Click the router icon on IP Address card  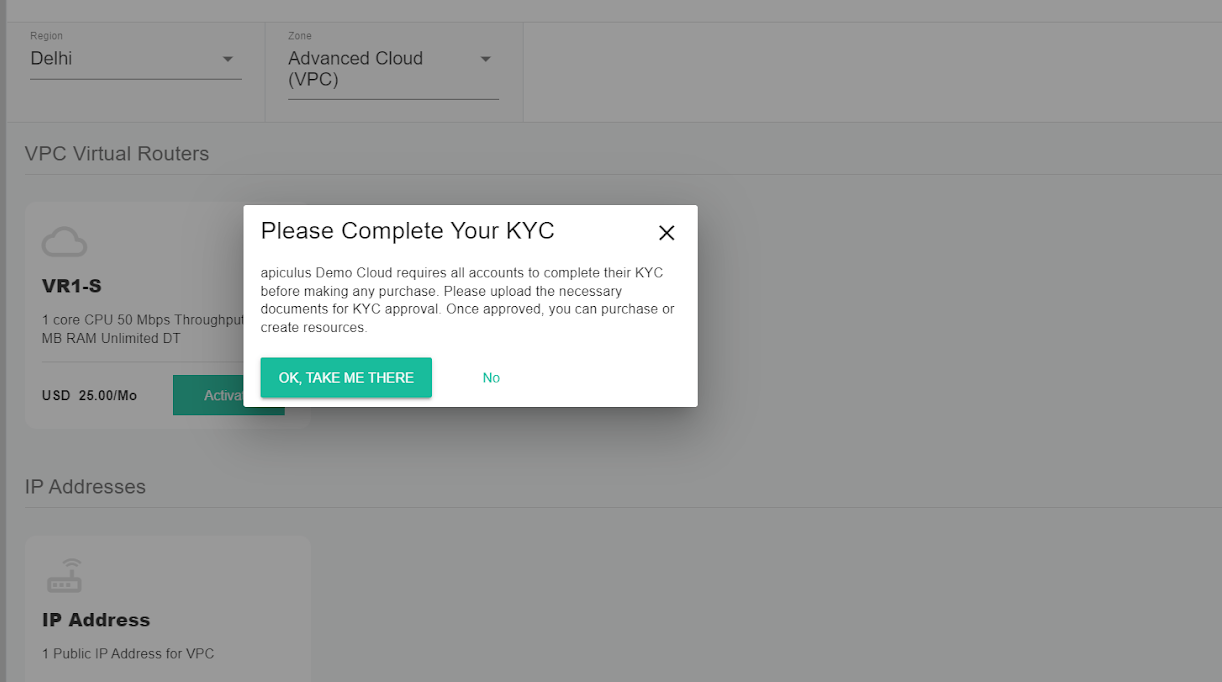click(x=64, y=575)
